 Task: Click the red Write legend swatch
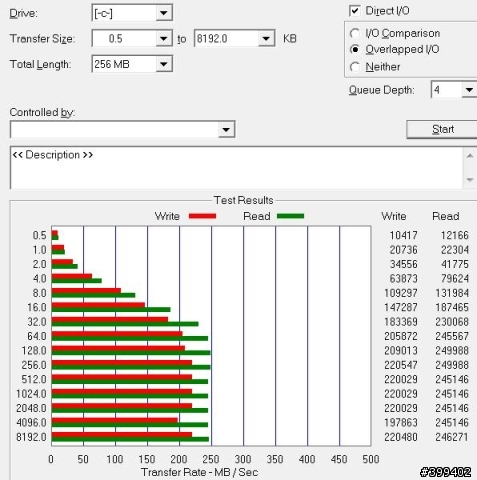click(202, 216)
